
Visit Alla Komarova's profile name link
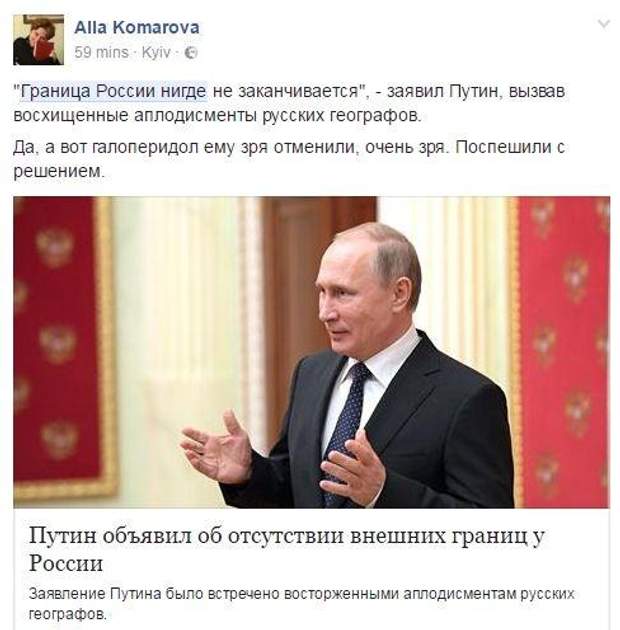point(137,27)
